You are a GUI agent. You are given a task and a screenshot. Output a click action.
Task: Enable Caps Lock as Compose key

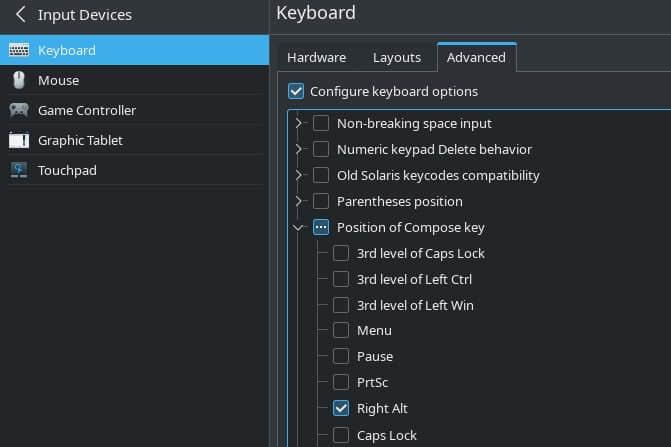click(x=341, y=435)
